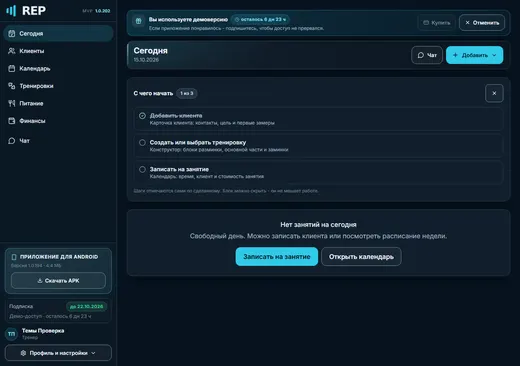Close the С чего начать panel

pos(494,93)
